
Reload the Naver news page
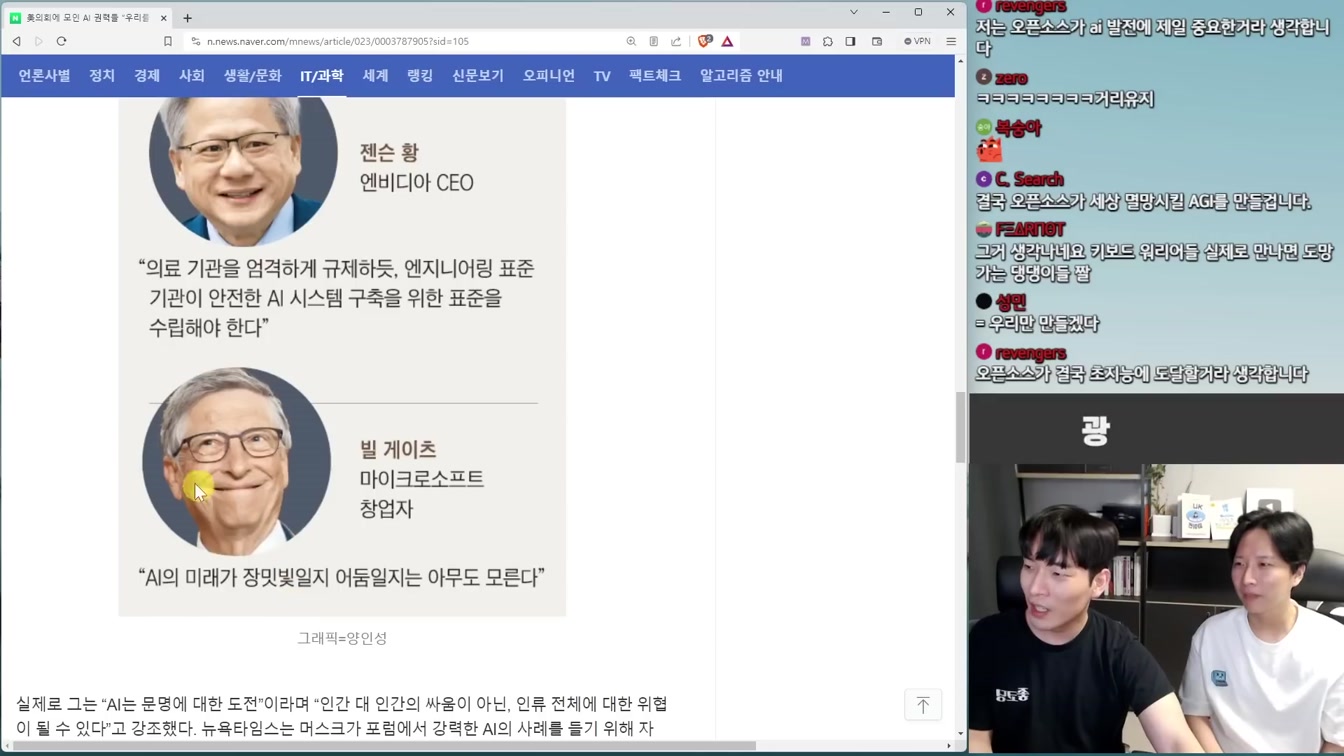pos(61,41)
